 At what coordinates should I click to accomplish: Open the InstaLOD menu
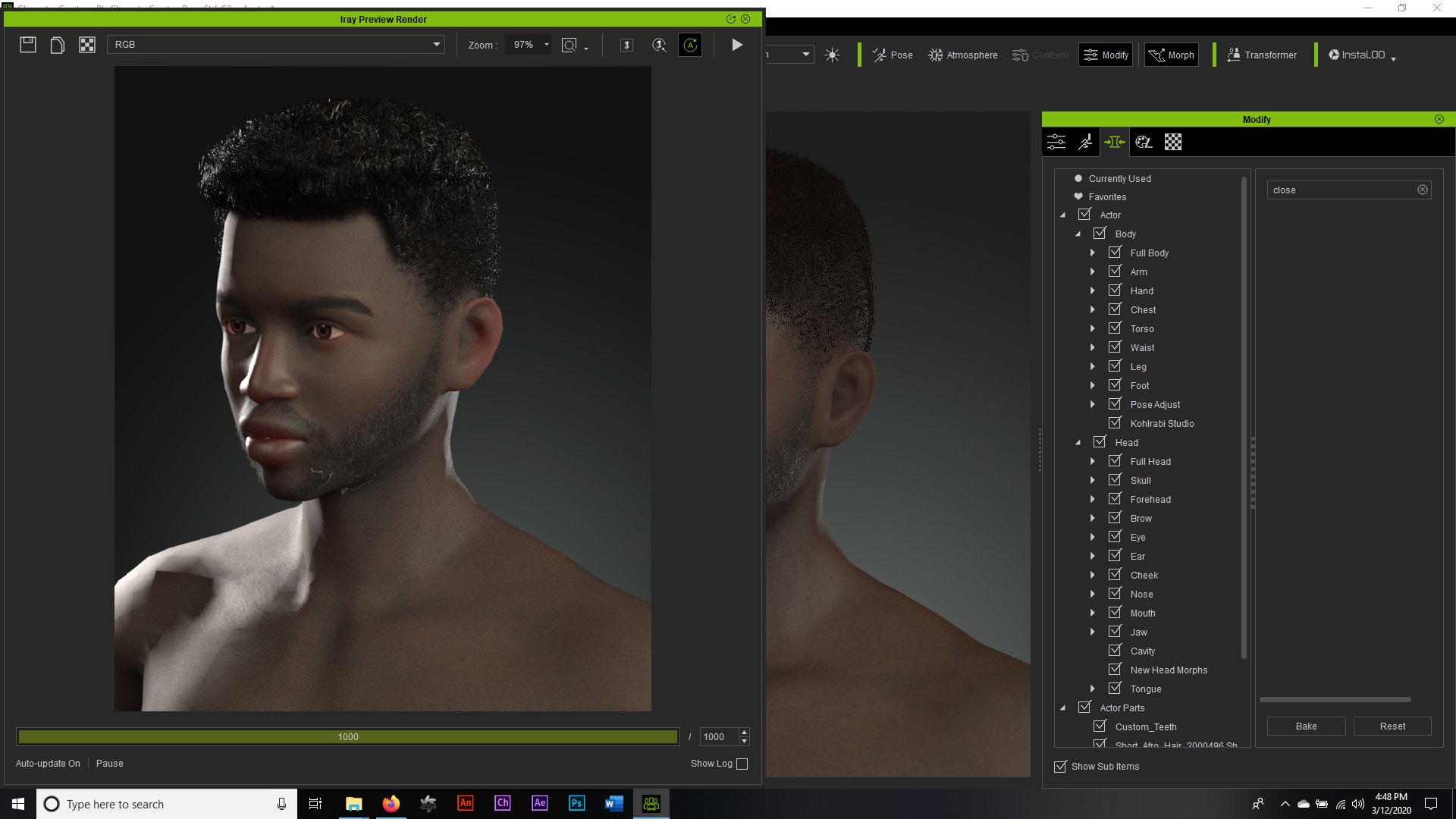tap(1362, 55)
